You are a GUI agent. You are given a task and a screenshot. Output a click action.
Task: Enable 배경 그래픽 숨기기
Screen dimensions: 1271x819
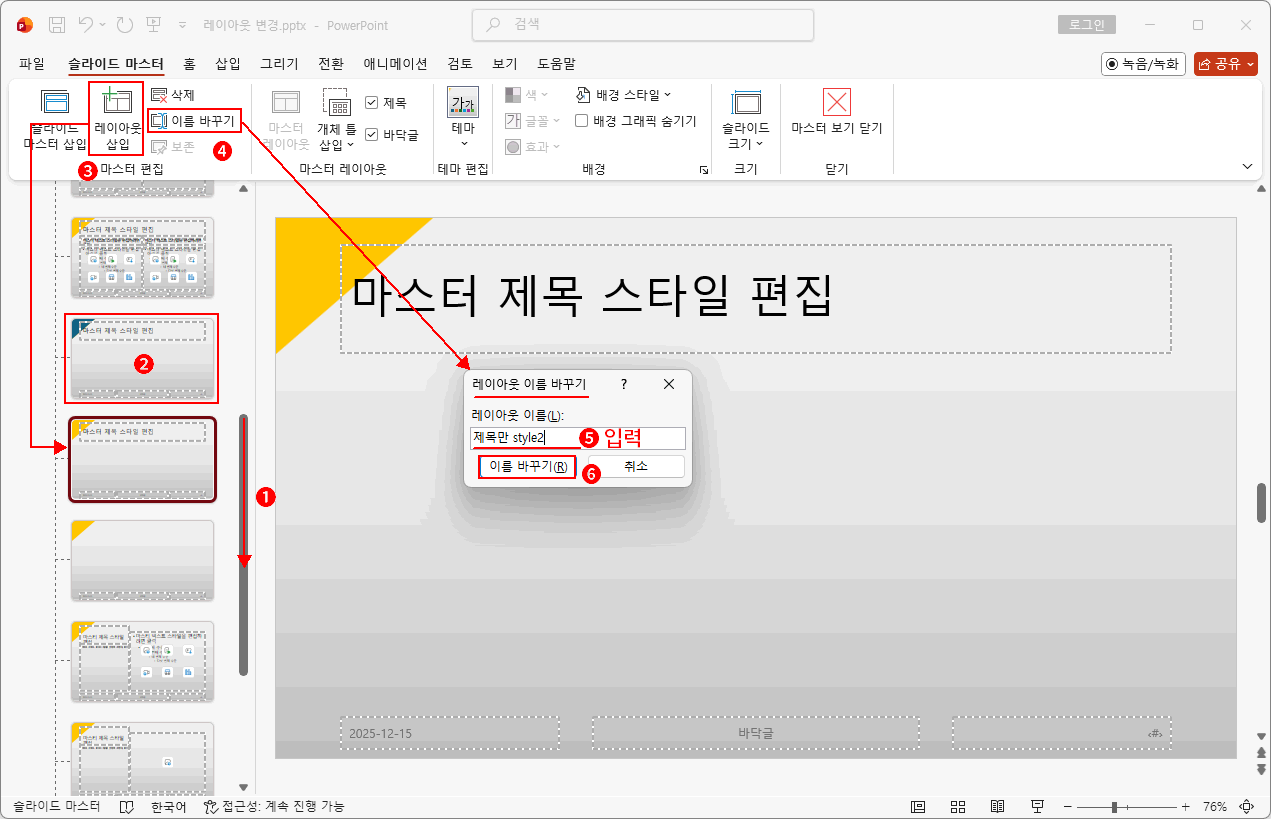(581, 120)
